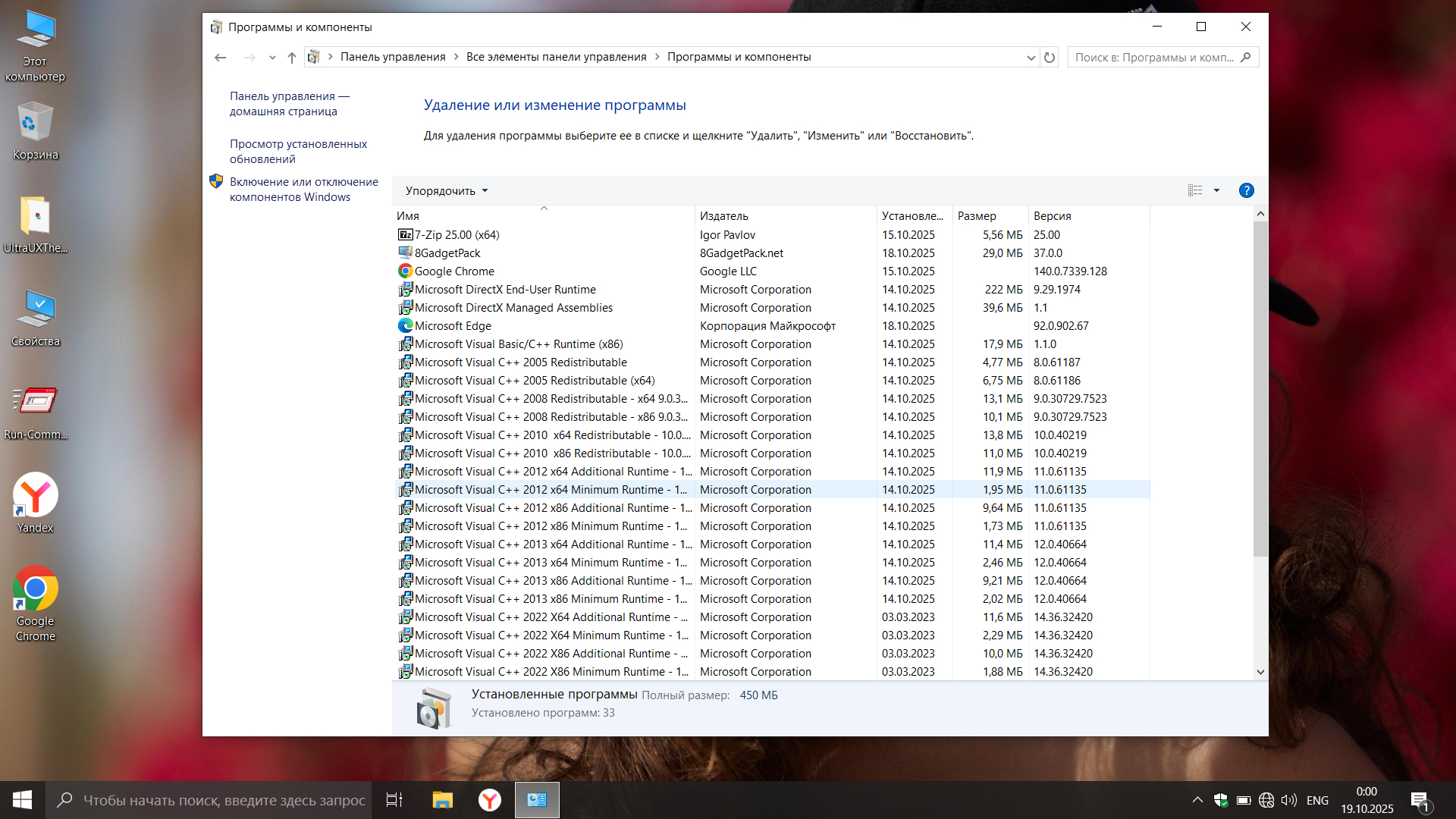Click the vertical scrollbar down arrow
The image size is (1456, 819).
[x=1260, y=672]
